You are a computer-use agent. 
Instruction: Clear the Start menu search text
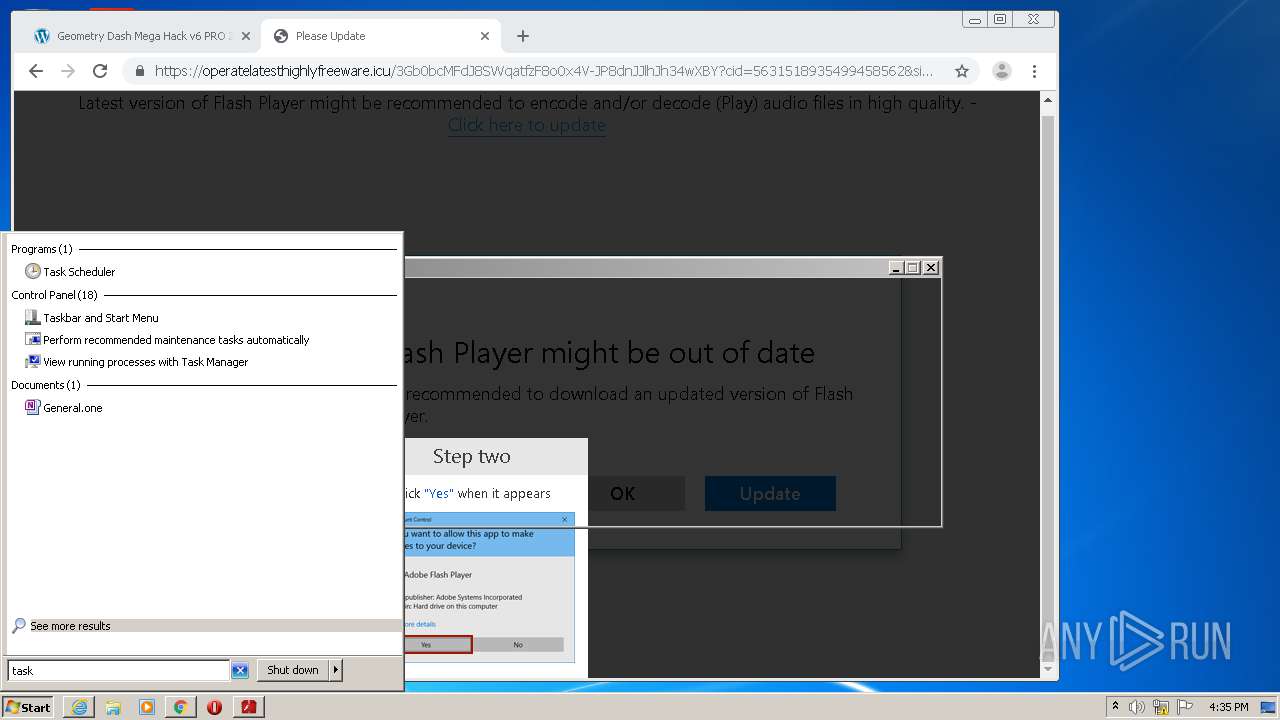click(x=240, y=671)
